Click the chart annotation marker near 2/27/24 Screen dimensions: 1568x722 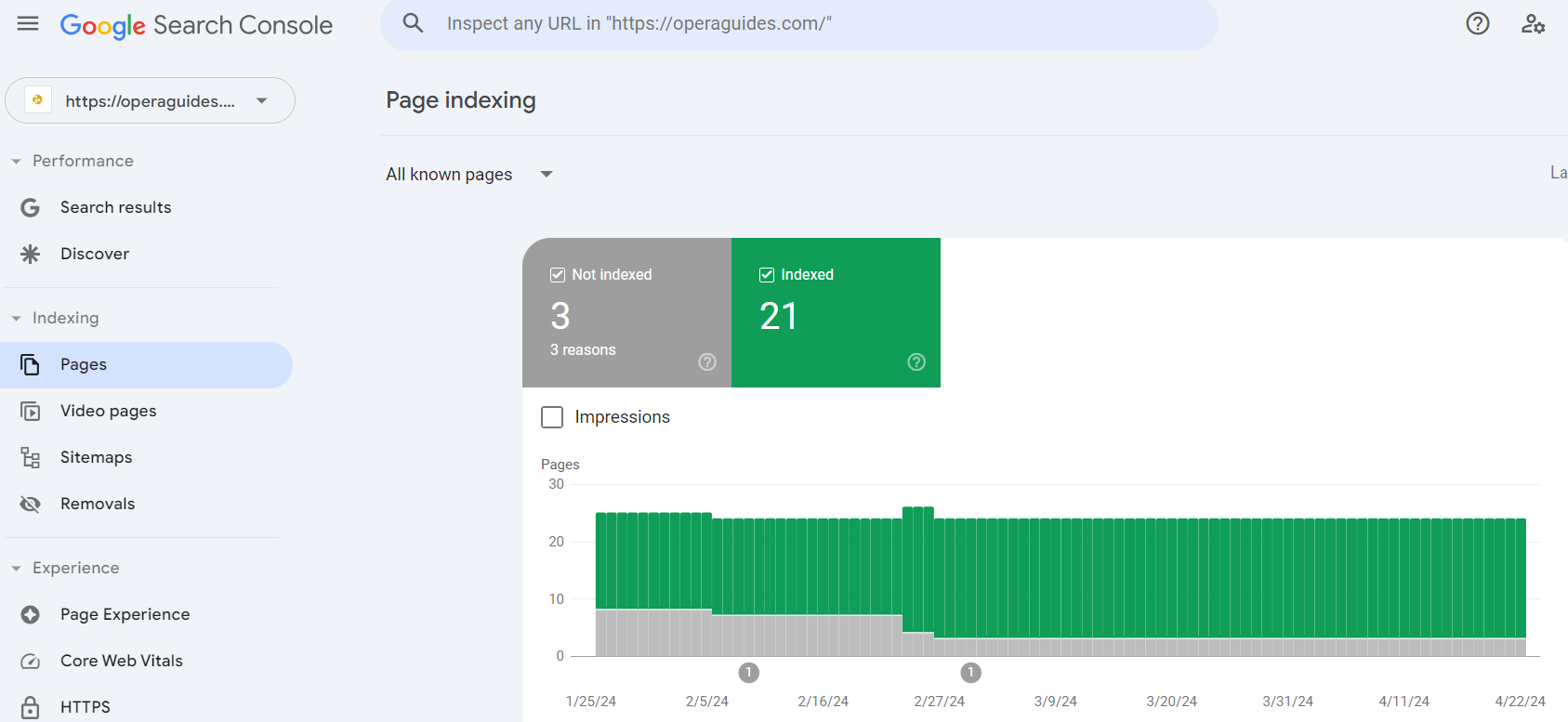(970, 672)
